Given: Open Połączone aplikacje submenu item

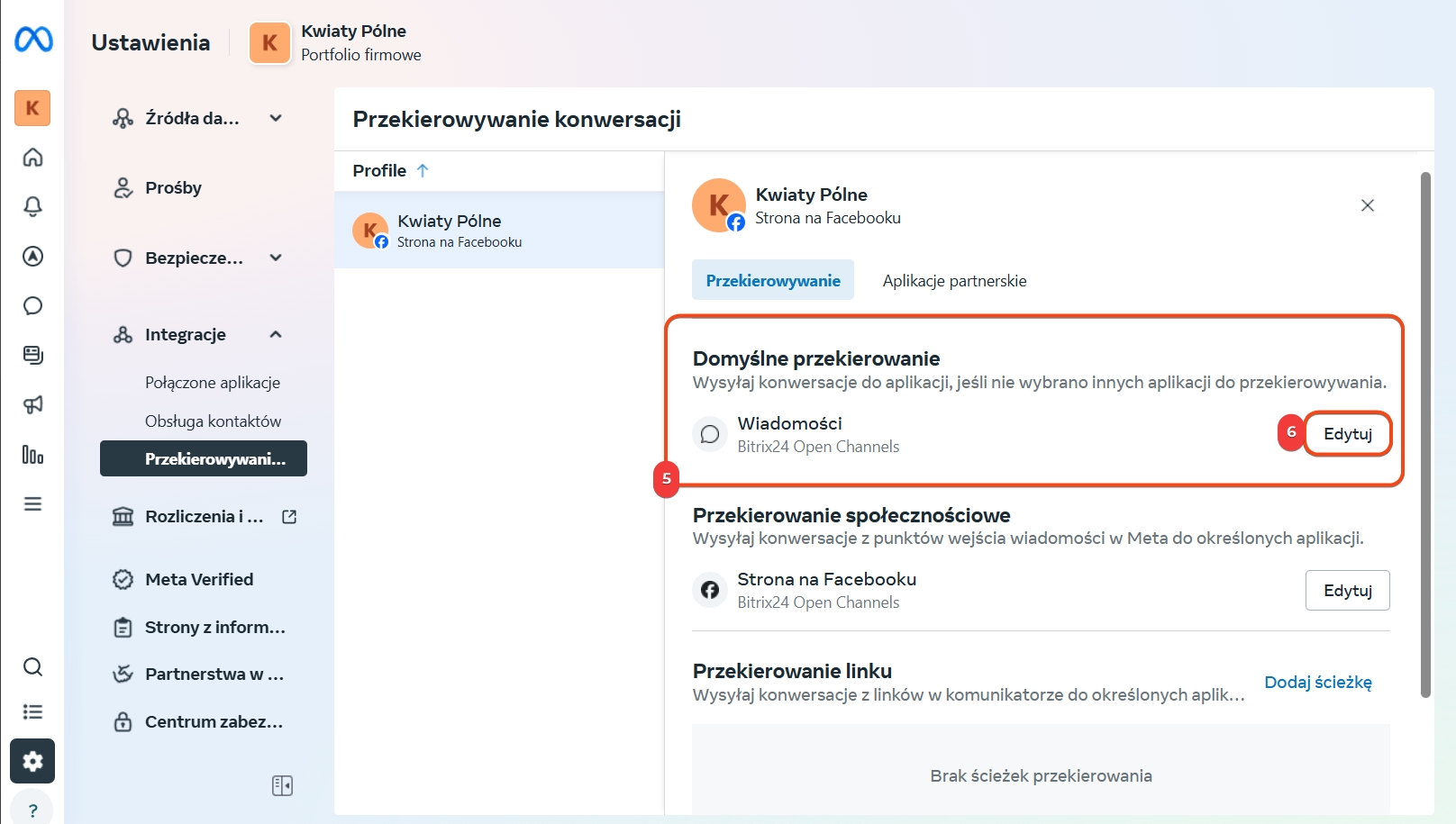Looking at the screenshot, I should (x=213, y=383).
